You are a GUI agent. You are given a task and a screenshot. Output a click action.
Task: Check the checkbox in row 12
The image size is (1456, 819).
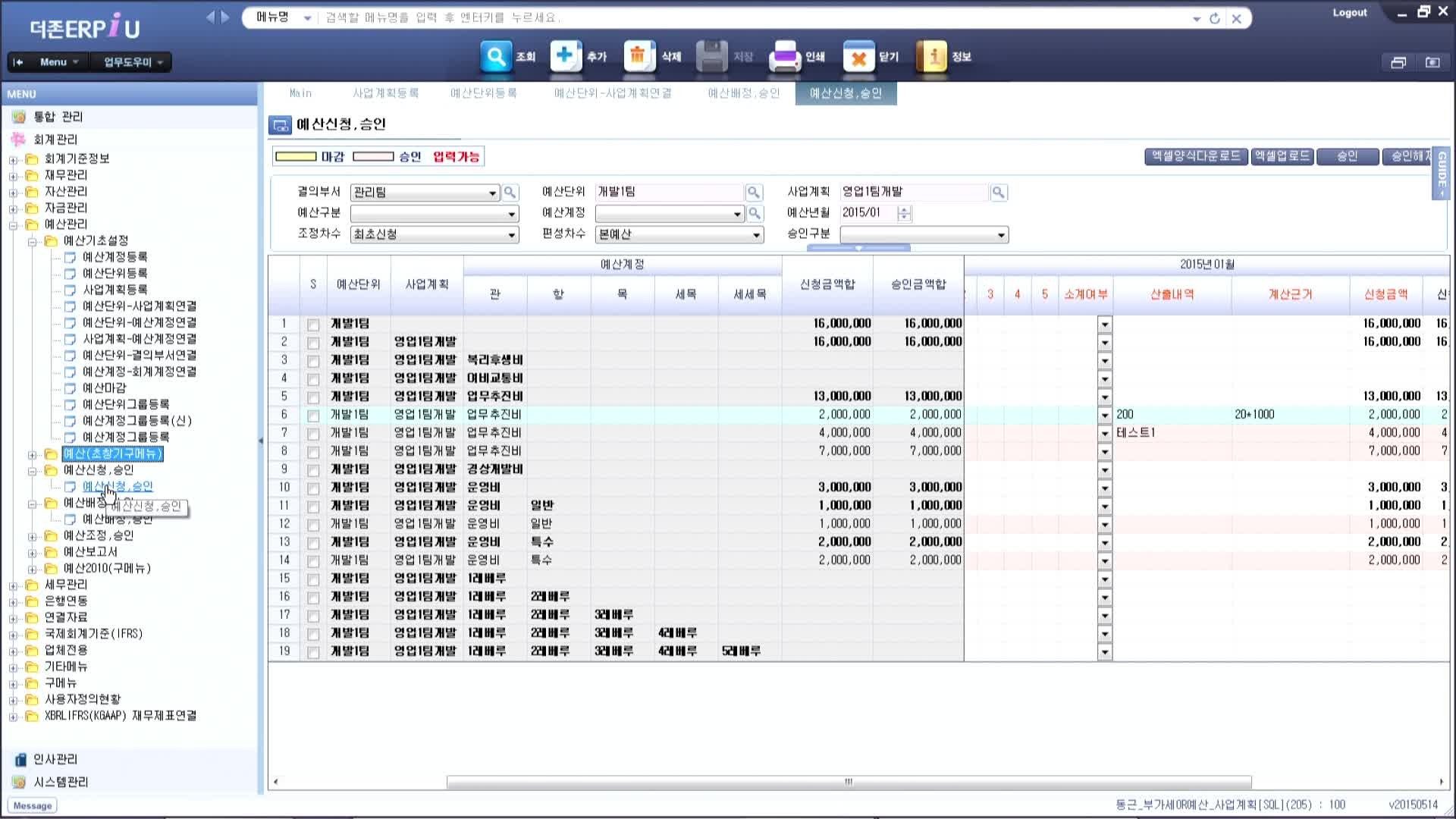click(x=313, y=525)
